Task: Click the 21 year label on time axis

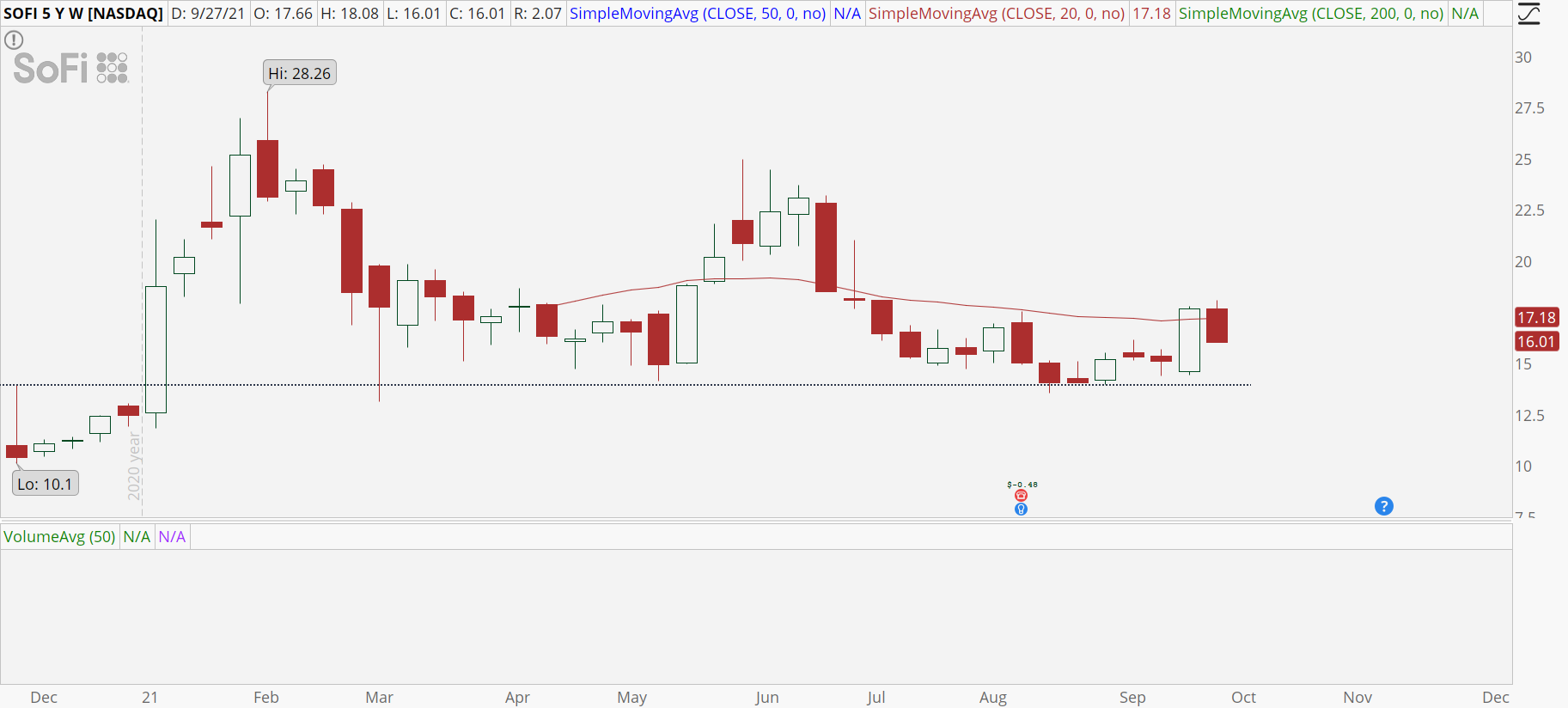Action: coord(150,698)
